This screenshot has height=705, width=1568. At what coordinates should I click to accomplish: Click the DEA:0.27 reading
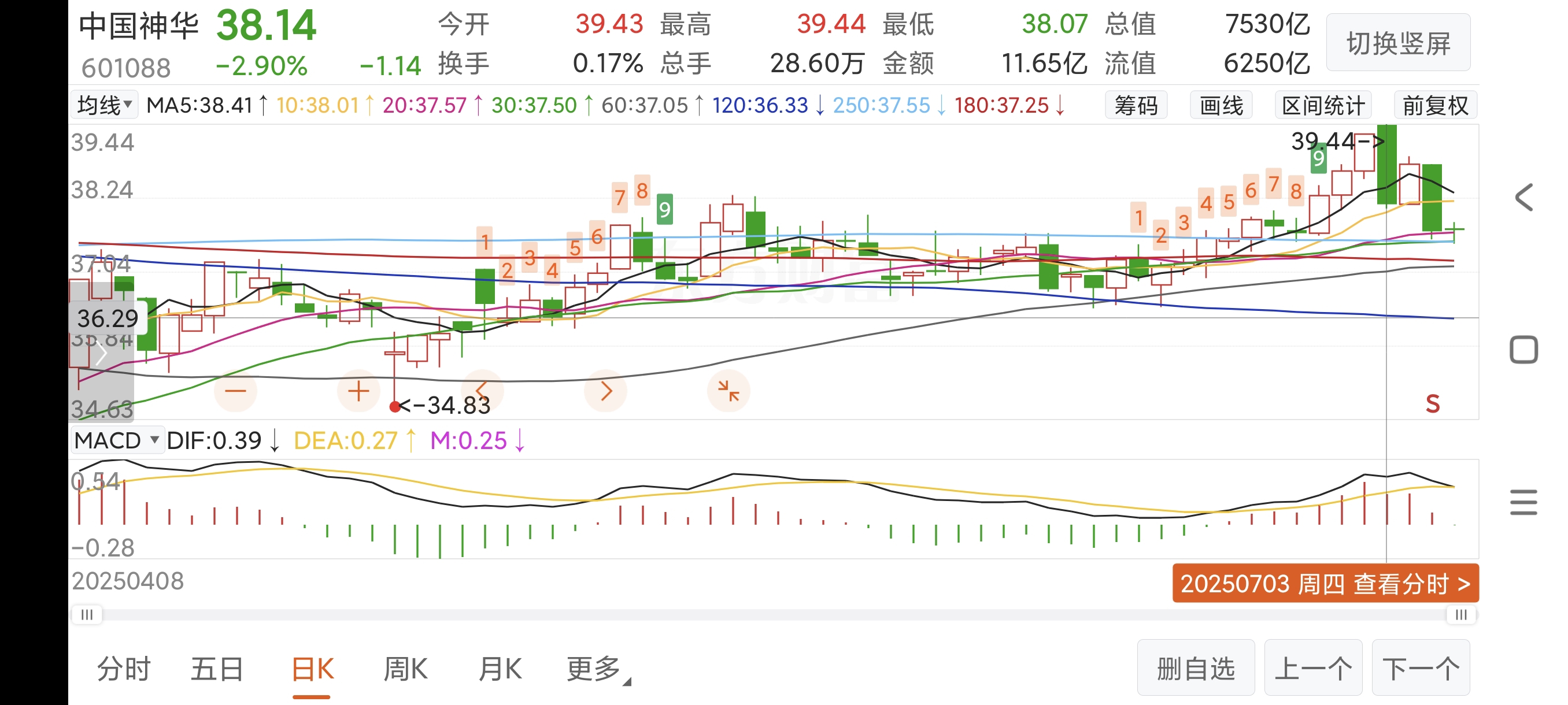click(x=345, y=440)
